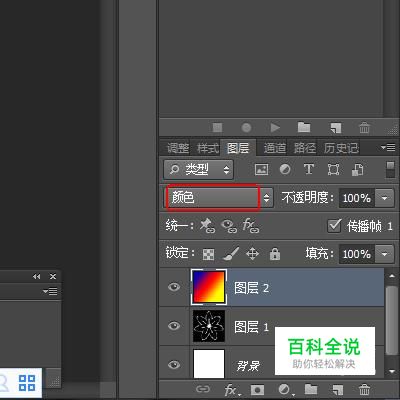Create a new action

coord(335,127)
